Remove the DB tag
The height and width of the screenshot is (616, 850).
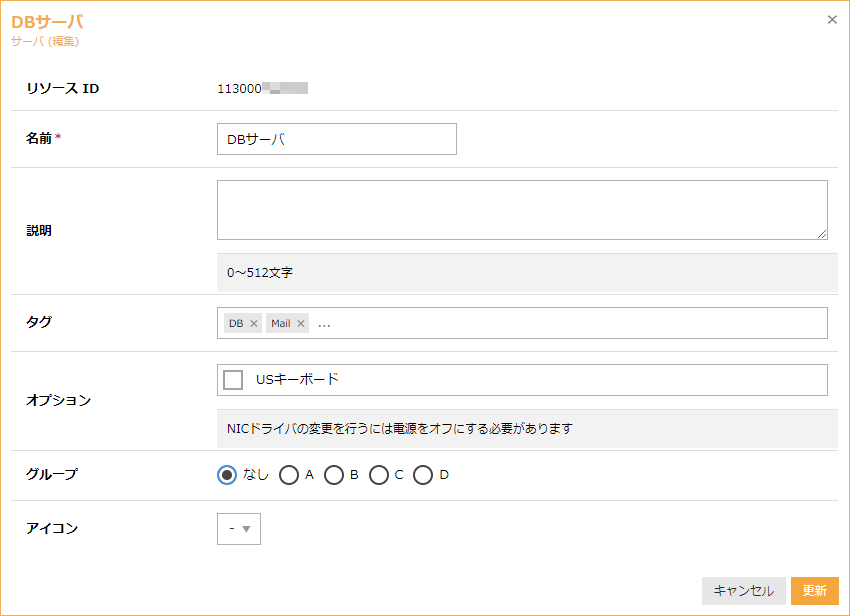pos(254,324)
